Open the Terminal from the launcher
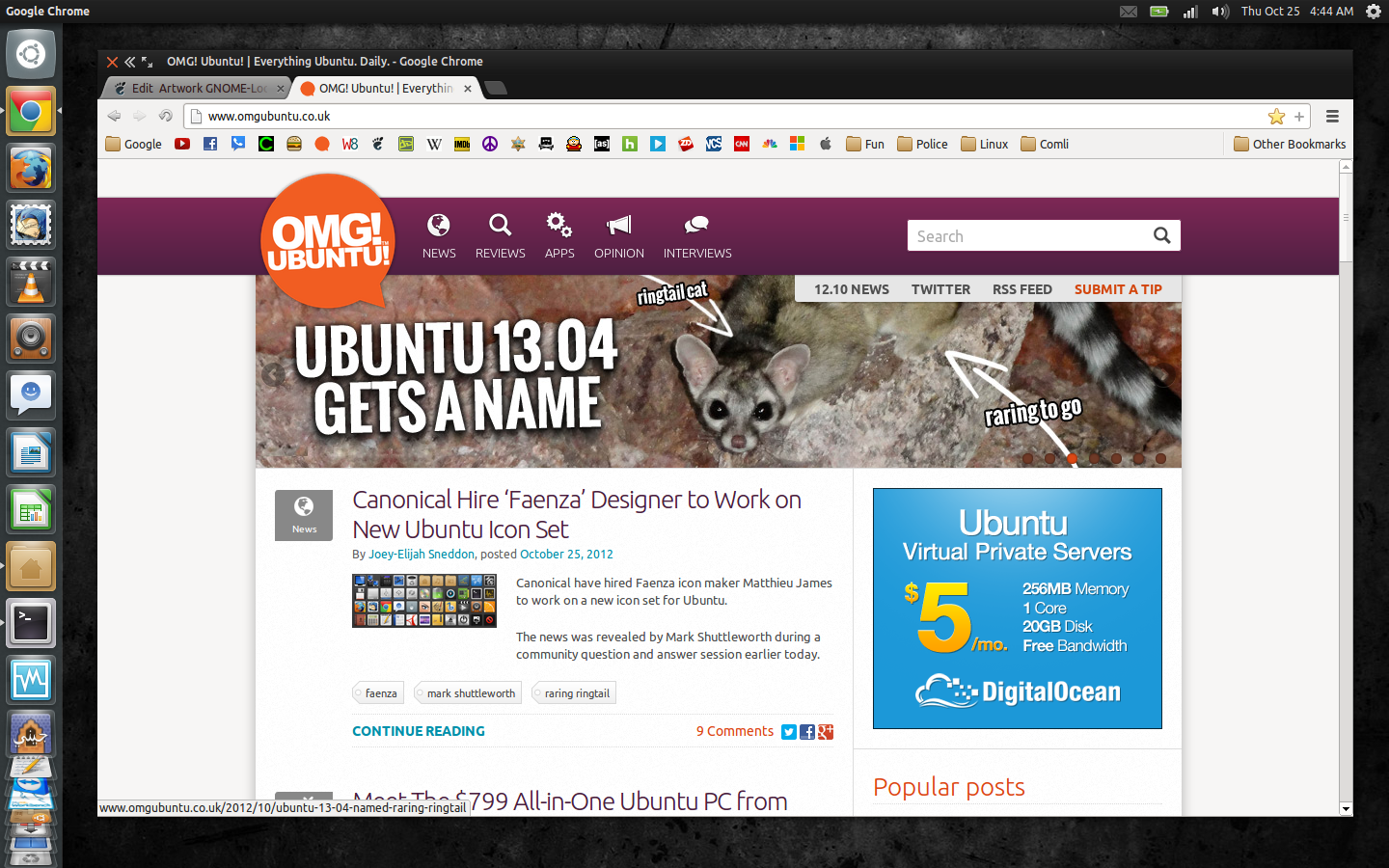1389x868 pixels. point(31,623)
